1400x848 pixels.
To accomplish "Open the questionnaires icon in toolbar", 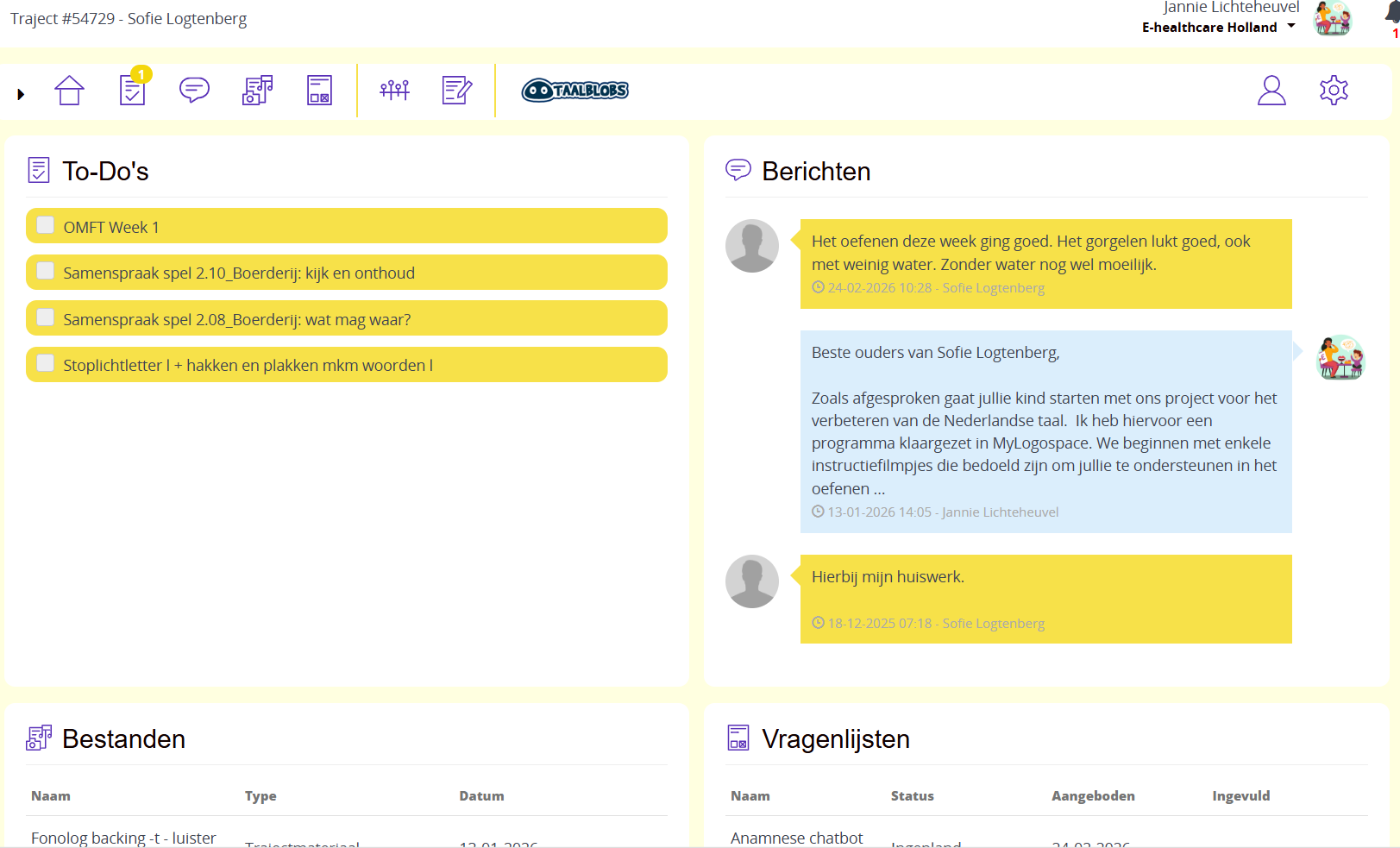I will click(x=319, y=90).
